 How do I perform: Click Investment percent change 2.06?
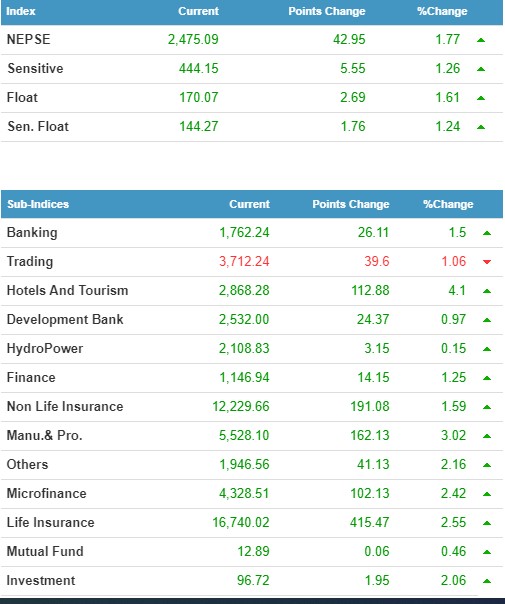point(453,581)
